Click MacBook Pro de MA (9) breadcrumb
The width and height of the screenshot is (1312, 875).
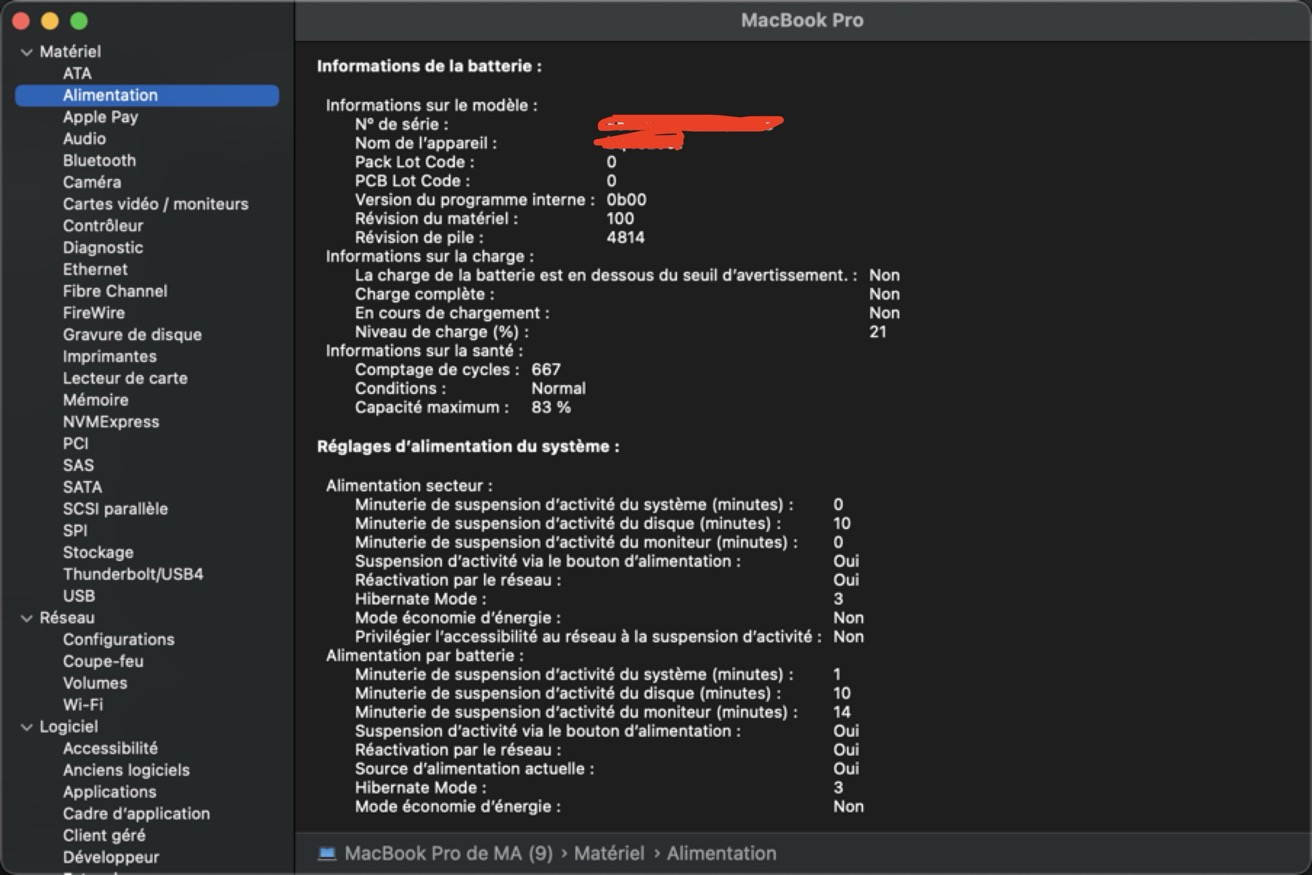coord(448,853)
